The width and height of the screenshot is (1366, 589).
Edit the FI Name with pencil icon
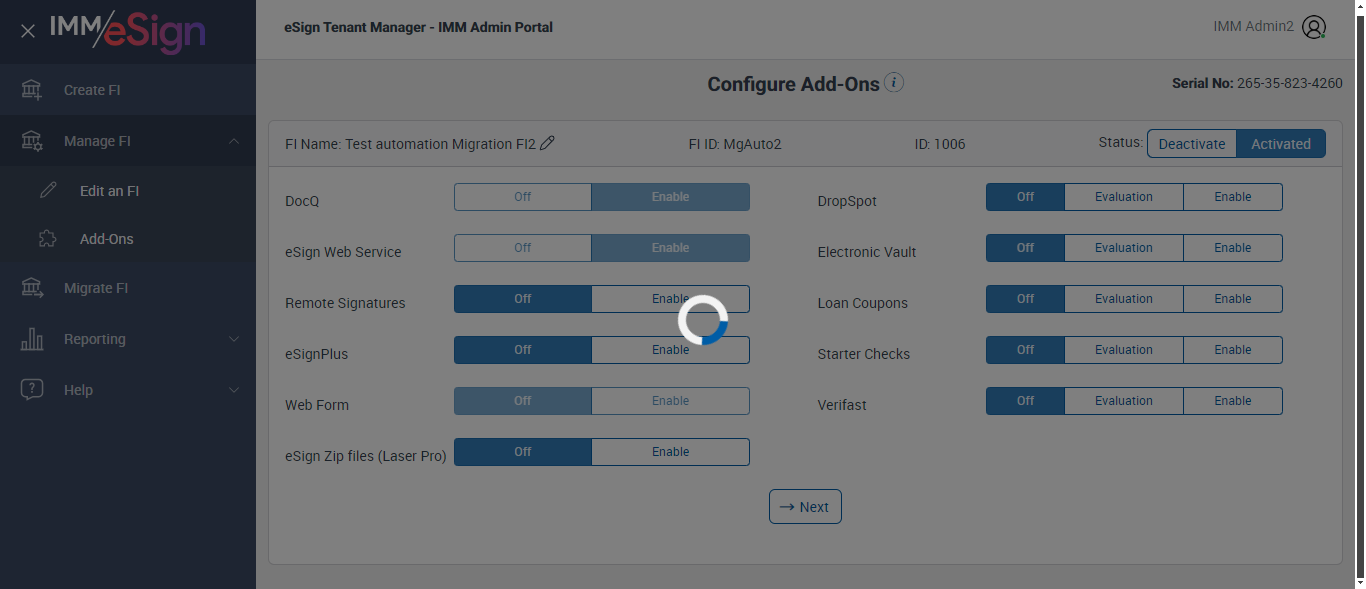pos(547,143)
